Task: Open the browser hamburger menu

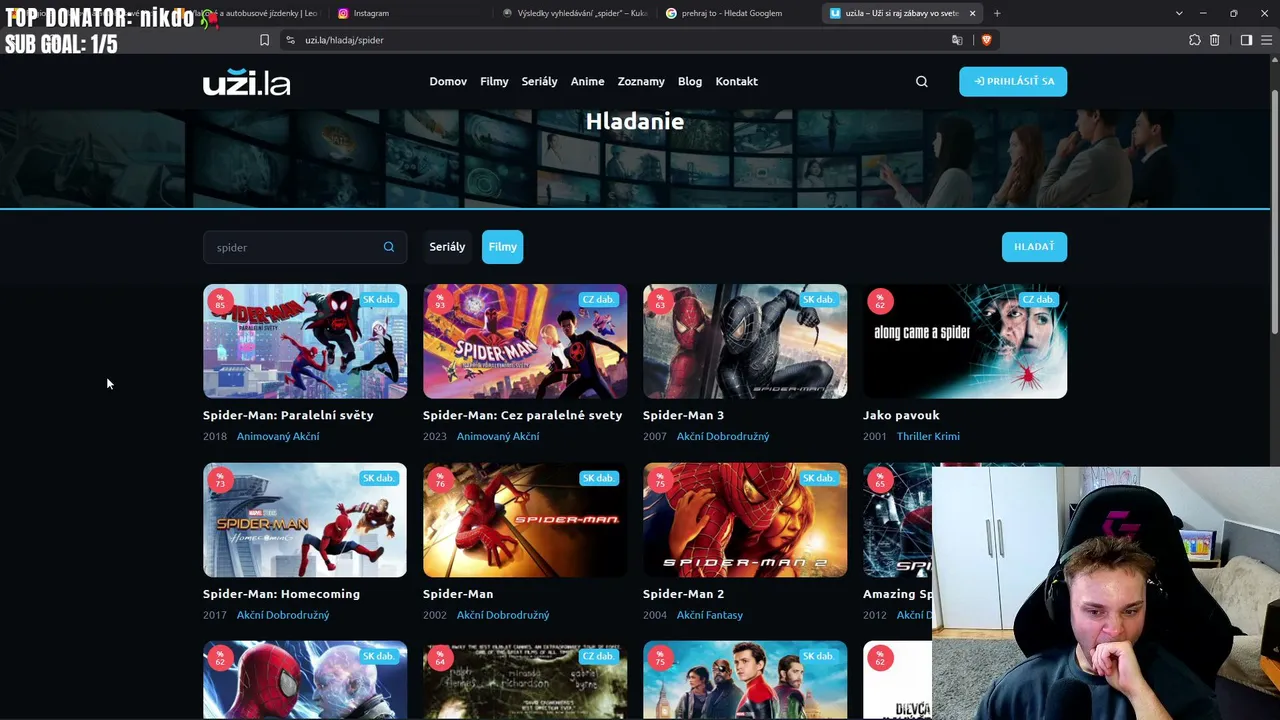Action: click(1267, 40)
